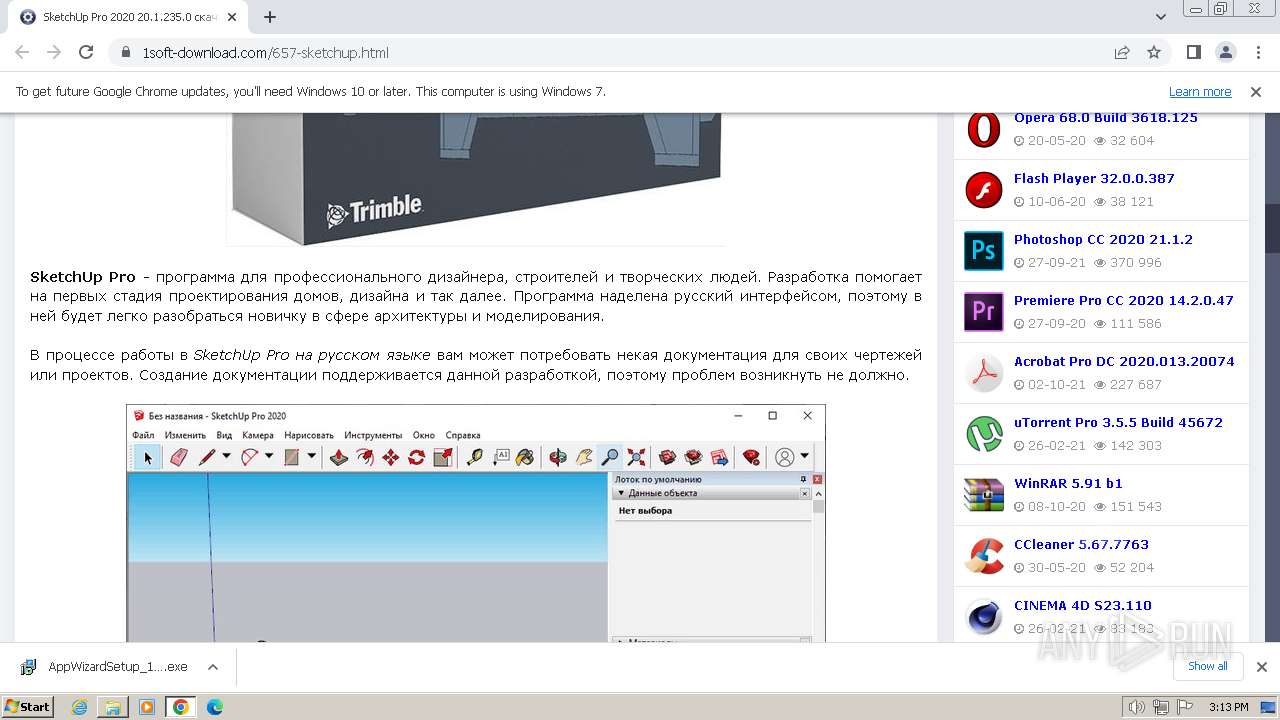Viewport: 1280px width, 720px height.
Task: Click the uTorrent green icon
Action: pos(984,434)
